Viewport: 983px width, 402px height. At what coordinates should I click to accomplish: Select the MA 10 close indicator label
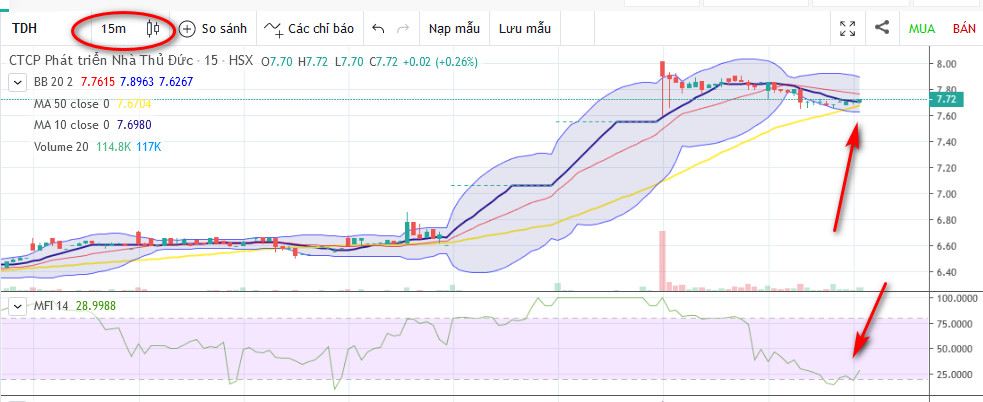click(x=72, y=125)
